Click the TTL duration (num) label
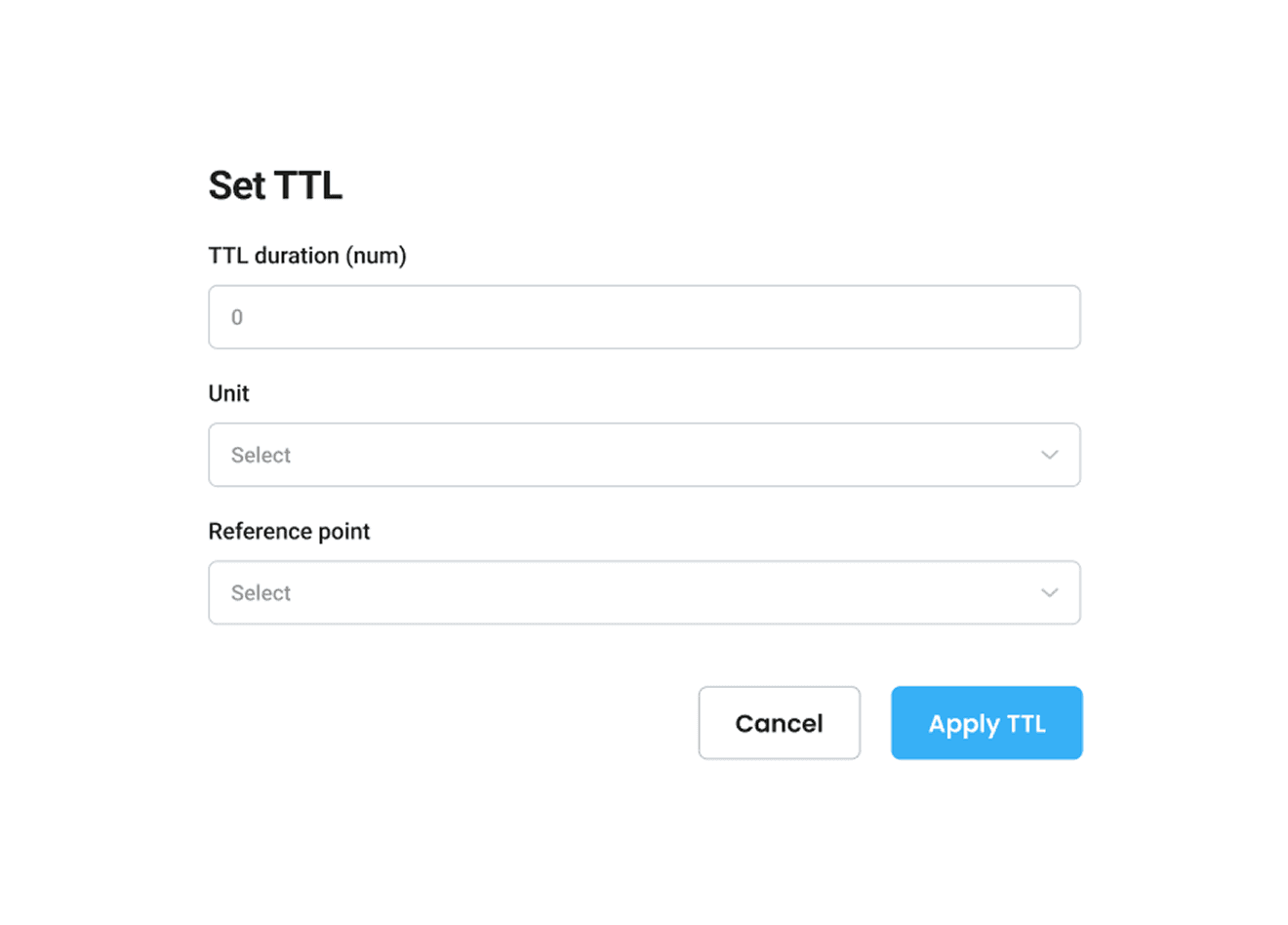The image size is (1288, 925). [307, 255]
